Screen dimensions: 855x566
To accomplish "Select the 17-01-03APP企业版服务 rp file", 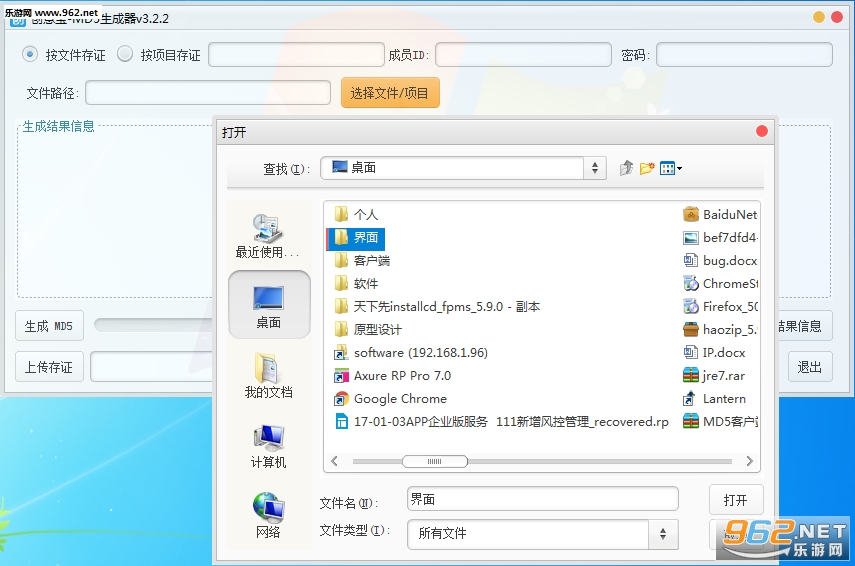I will tap(501, 422).
